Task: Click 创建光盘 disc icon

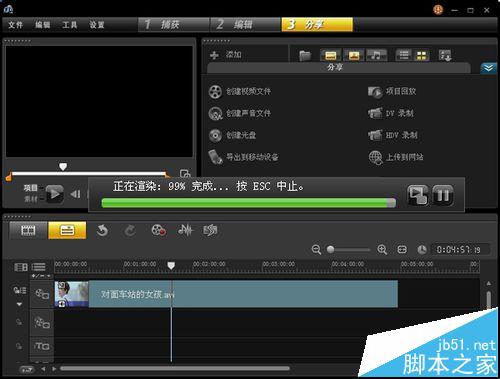Action: (x=215, y=135)
